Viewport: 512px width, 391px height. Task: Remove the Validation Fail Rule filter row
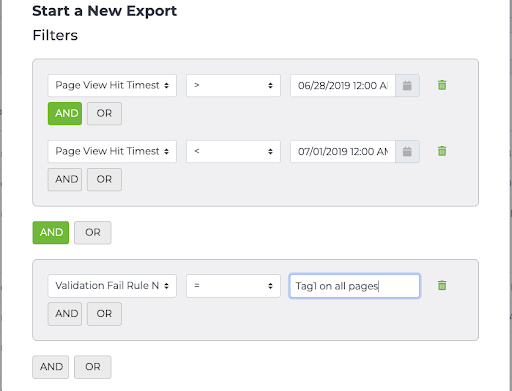click(x=442, y=286)
